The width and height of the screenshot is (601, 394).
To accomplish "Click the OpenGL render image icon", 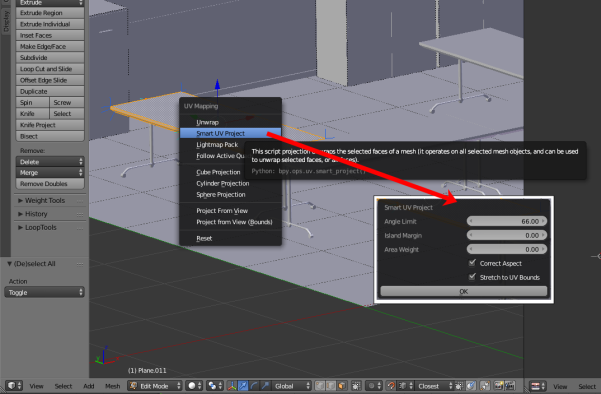I will click(499, 386).
